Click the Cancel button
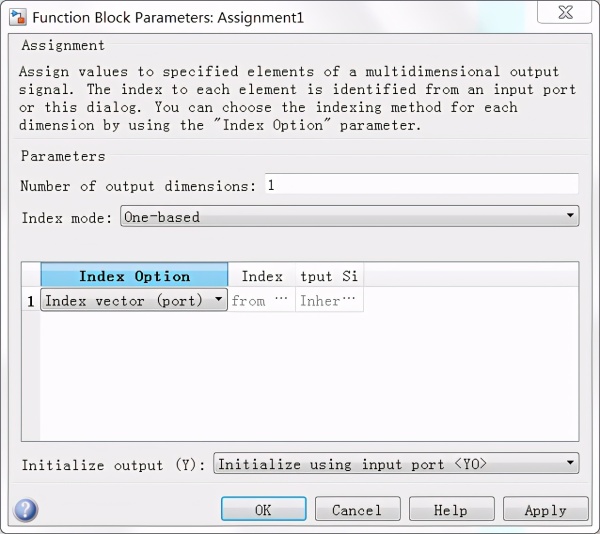The width and height of the screenshot is (600, 534). tap(357, 509)
